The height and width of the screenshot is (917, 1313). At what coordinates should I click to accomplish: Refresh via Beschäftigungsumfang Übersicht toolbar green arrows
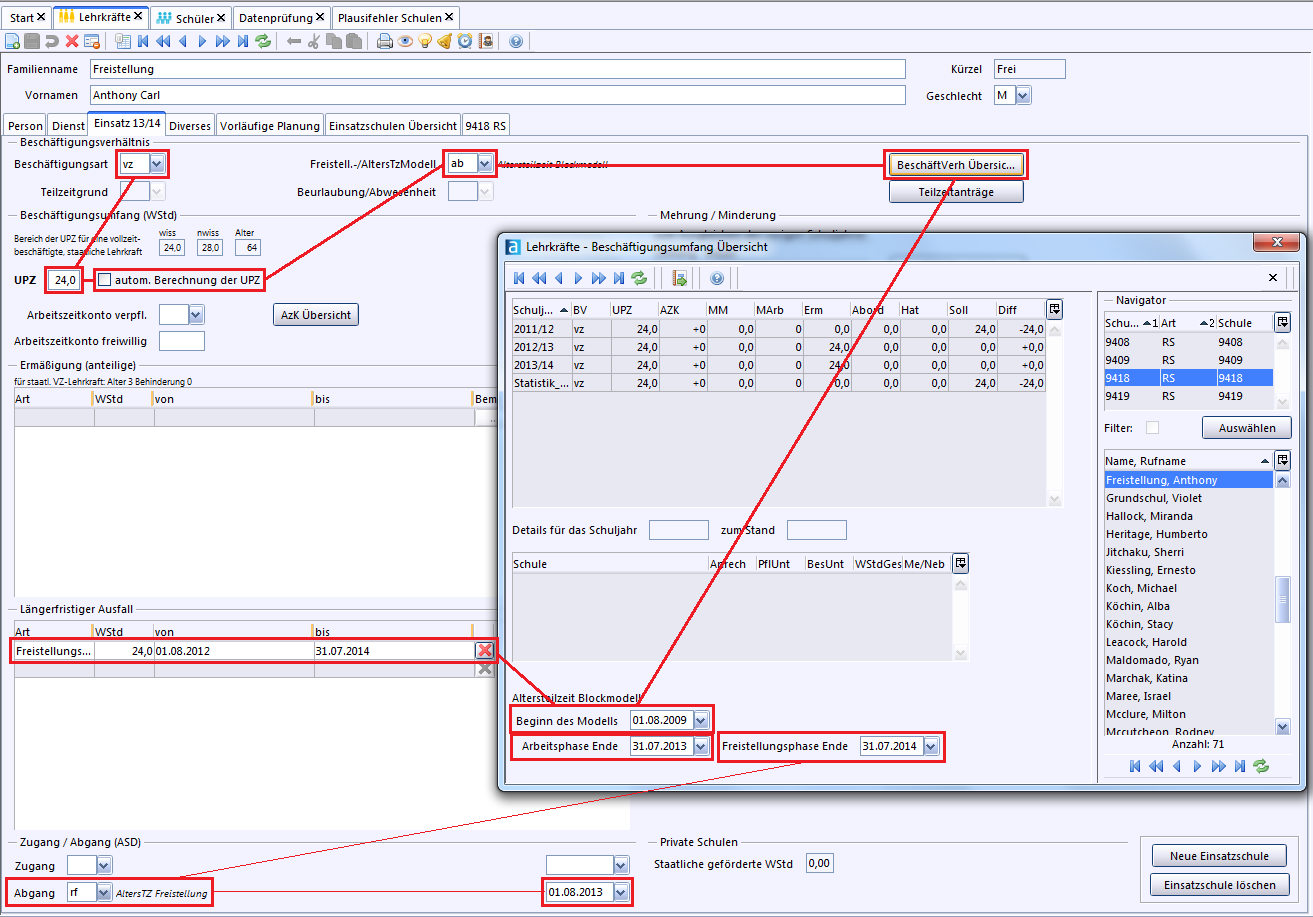tap(639, 278)
